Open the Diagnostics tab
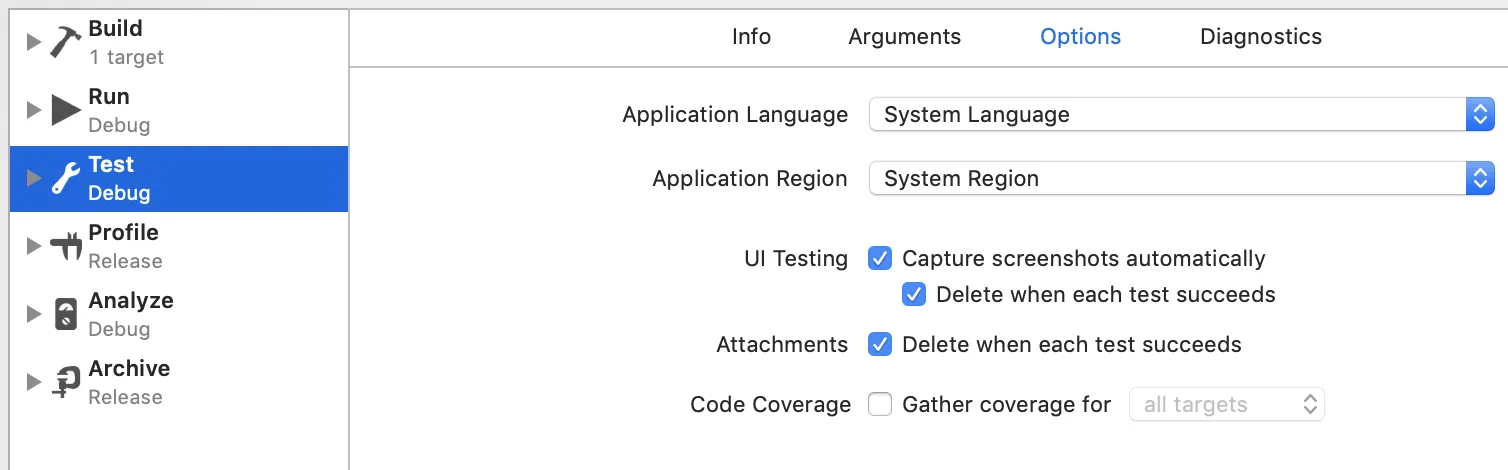 tap(1260, 37)
